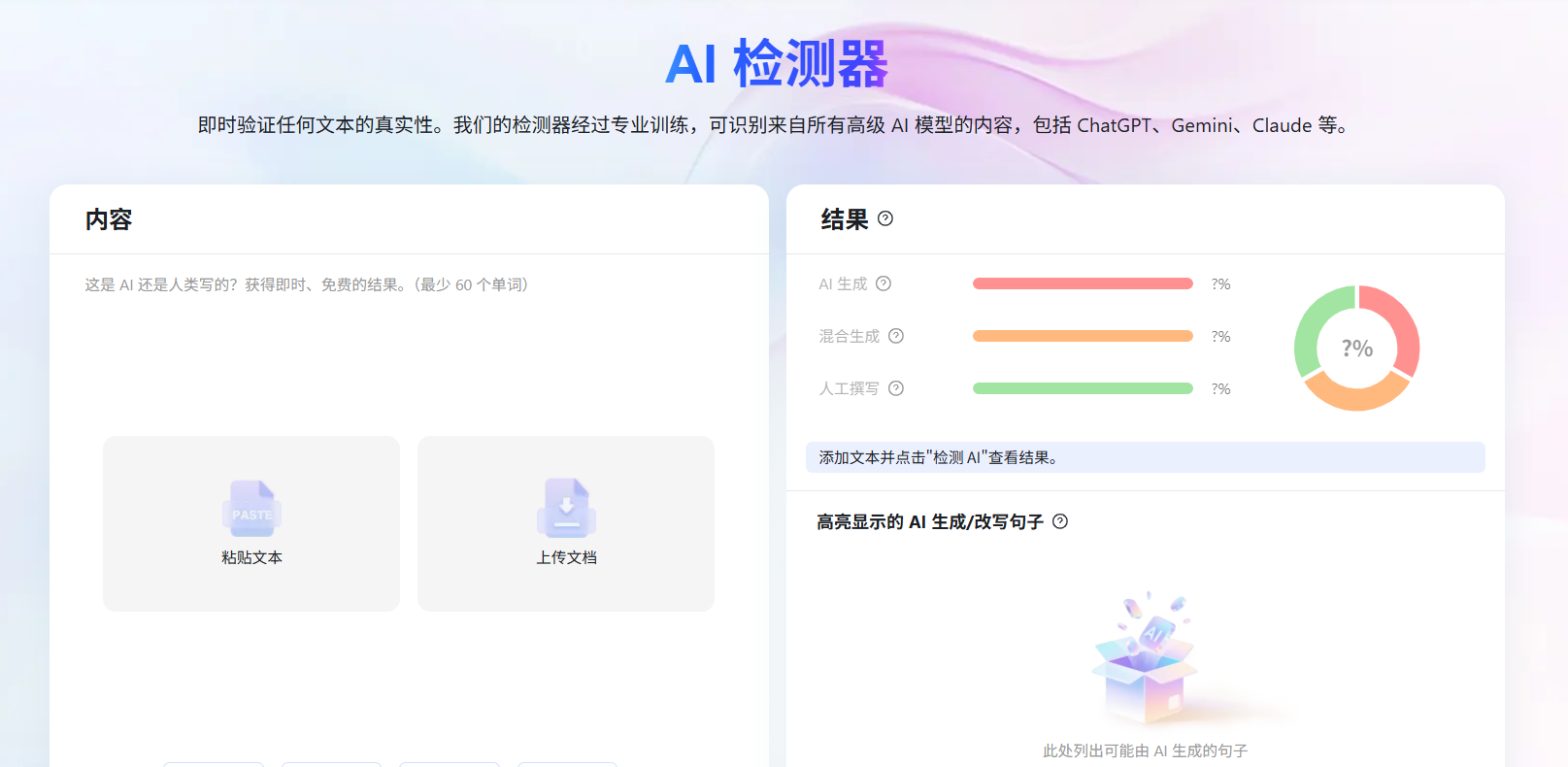
Task: Click the 人工撰写 label
Action: (850, 388)
